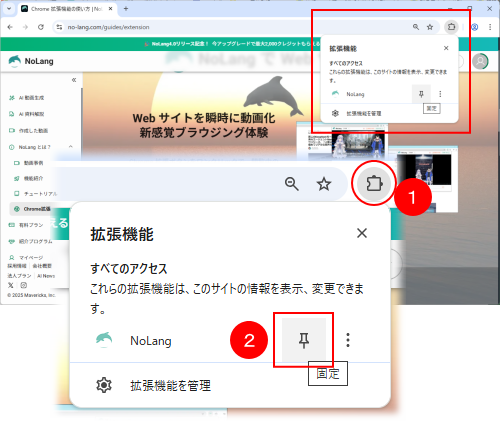This screenshot has width=500, height=421.
Task: Select 'チュートリアル' in the sidebar
Action: click(x=35, y=193)
